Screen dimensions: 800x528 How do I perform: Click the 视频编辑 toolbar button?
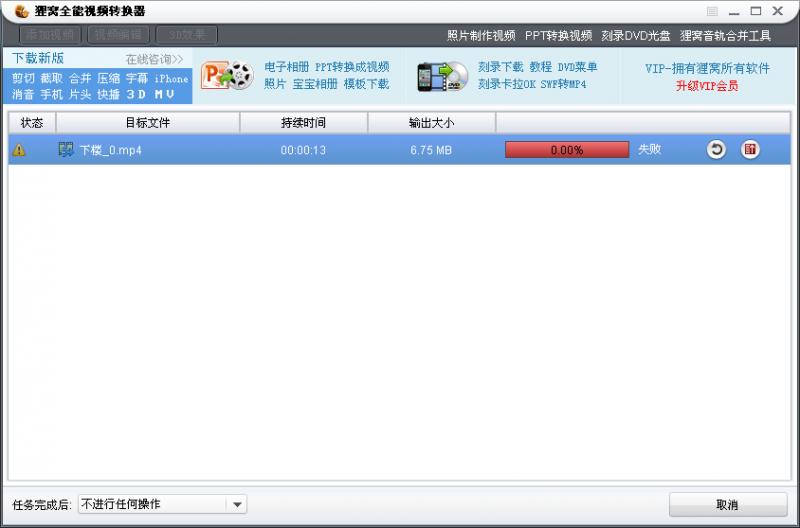pos(118,35)
